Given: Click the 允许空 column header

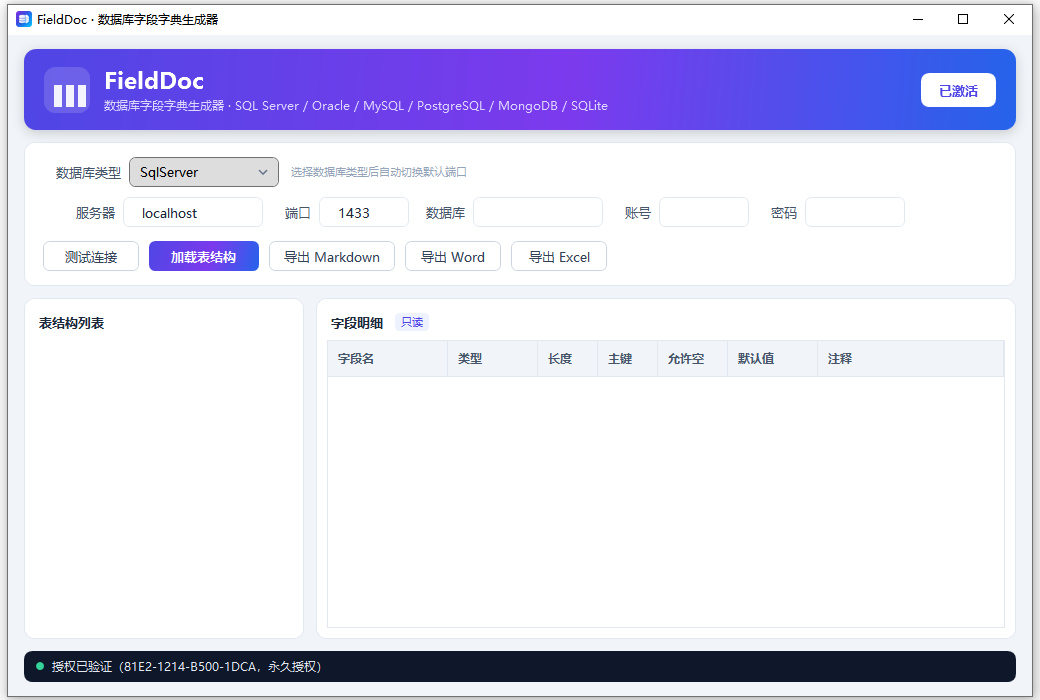Looking at the screenshot, I should pyautogui.click(x=692, y=358).
